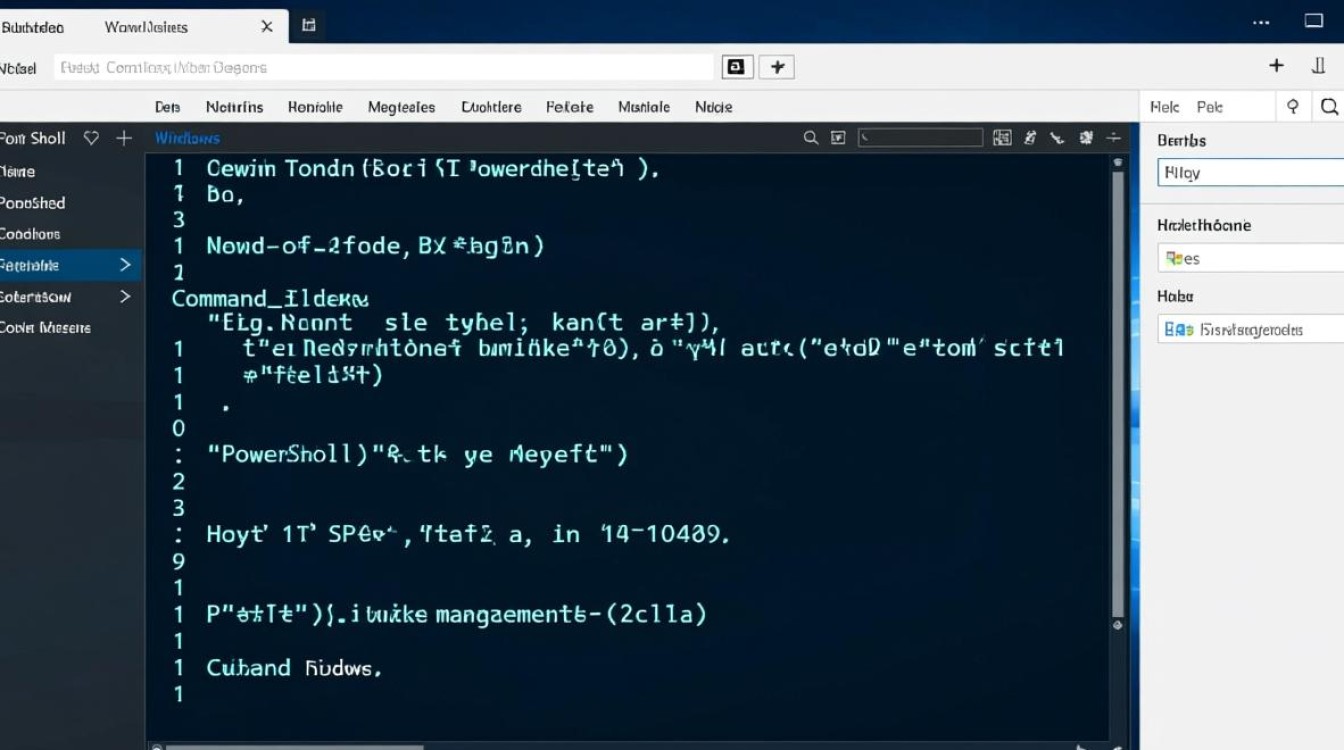The width and height of the screenshot is (1344, 750).
Task: Click the plus icon beside Port Sholl
Action: pyautogui.click(x=124, y=138)
